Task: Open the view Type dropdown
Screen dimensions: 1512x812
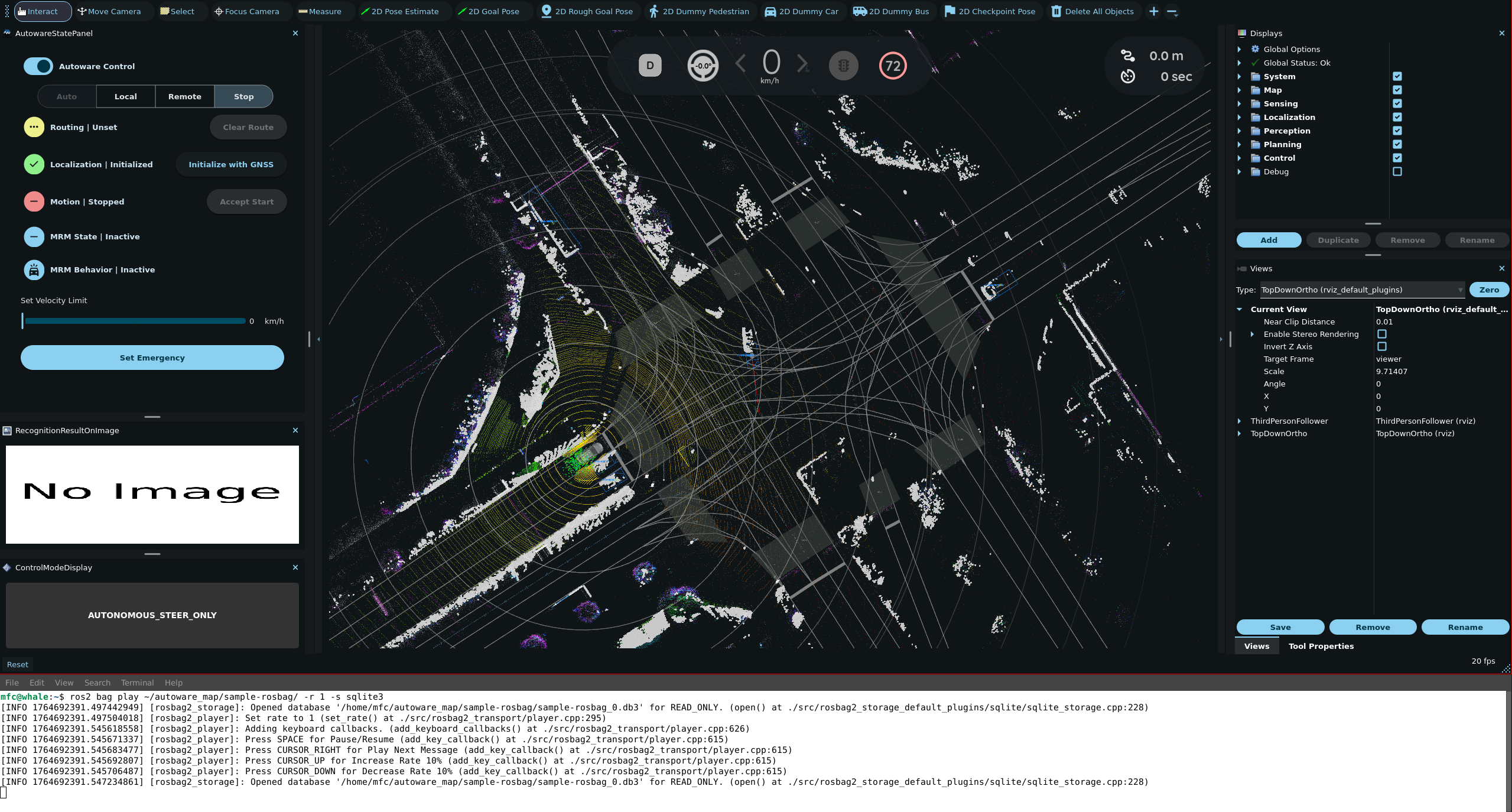Action: [x=1361, y=290]
